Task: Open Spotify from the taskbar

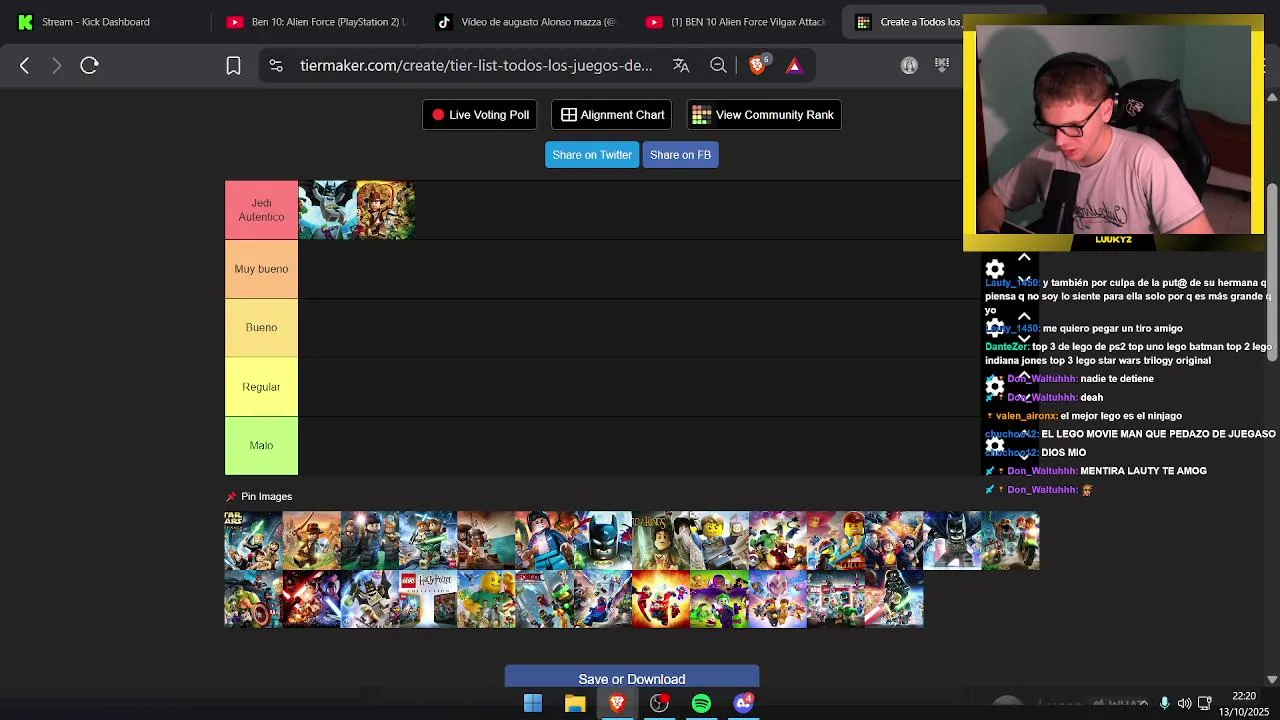Action: (701, 704)
